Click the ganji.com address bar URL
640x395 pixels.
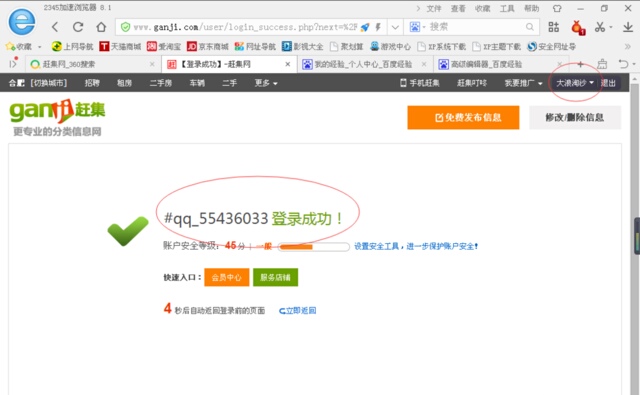[245, 27]
